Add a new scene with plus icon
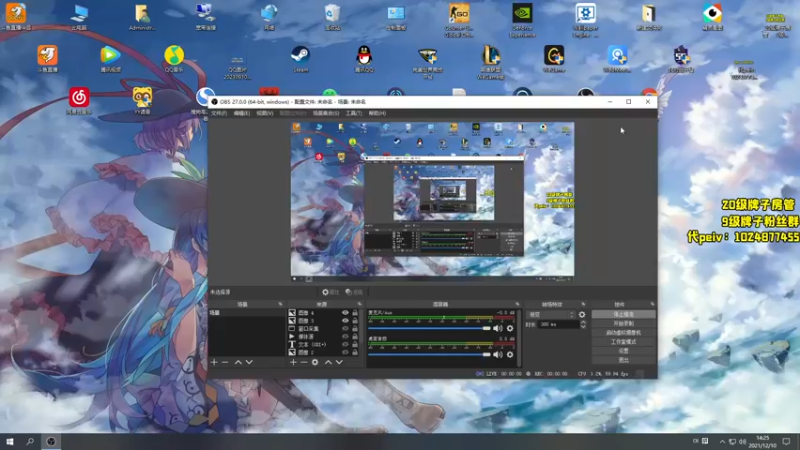Viewport: 800px width, 450px height. pos(213,362)
